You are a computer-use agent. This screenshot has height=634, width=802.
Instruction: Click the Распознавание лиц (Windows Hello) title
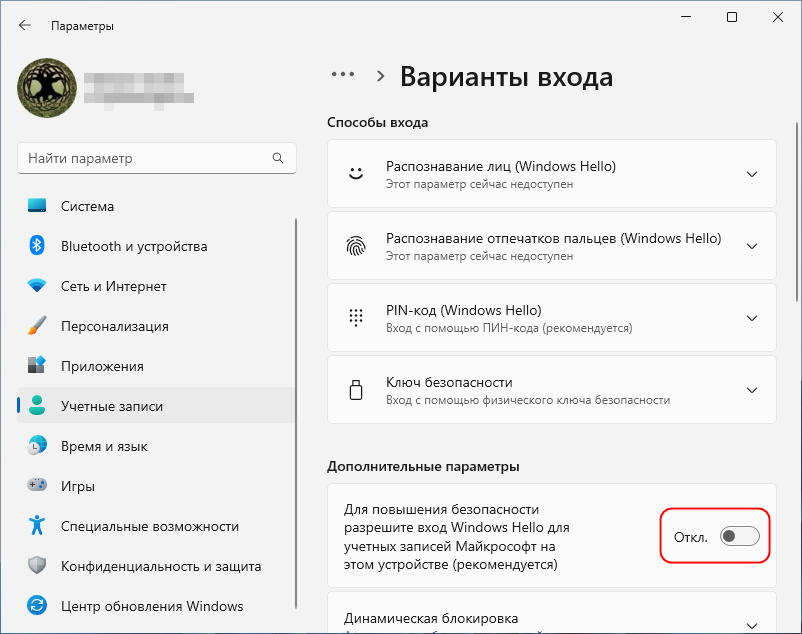pos(501,166)
